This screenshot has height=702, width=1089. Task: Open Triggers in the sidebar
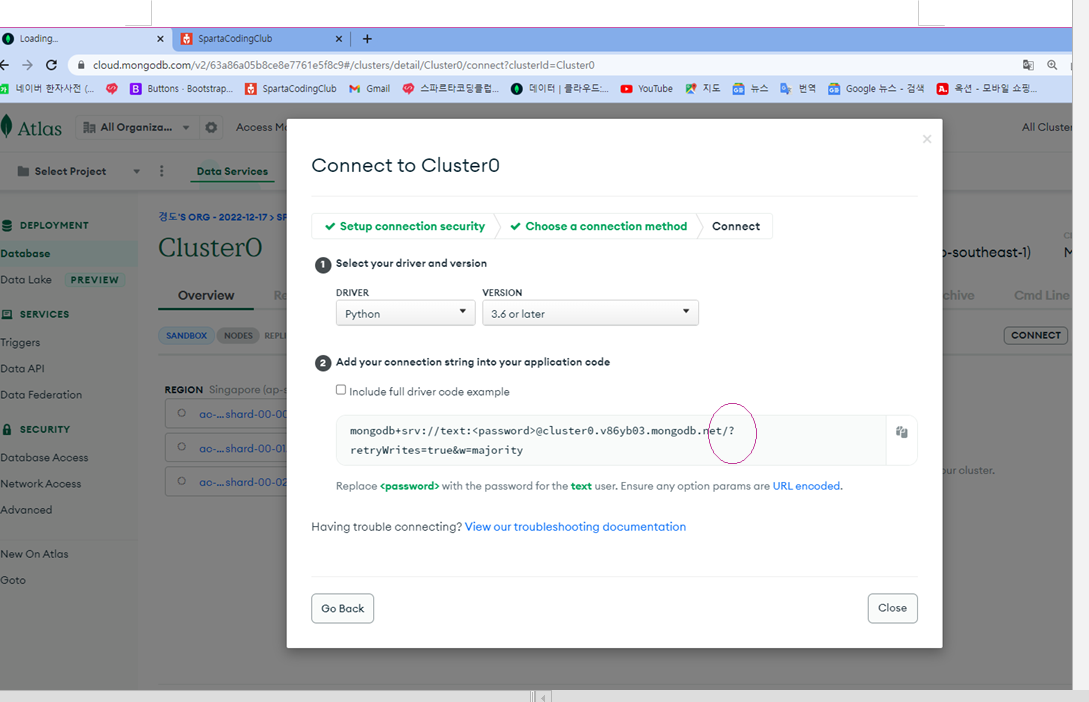coord(20,342)
